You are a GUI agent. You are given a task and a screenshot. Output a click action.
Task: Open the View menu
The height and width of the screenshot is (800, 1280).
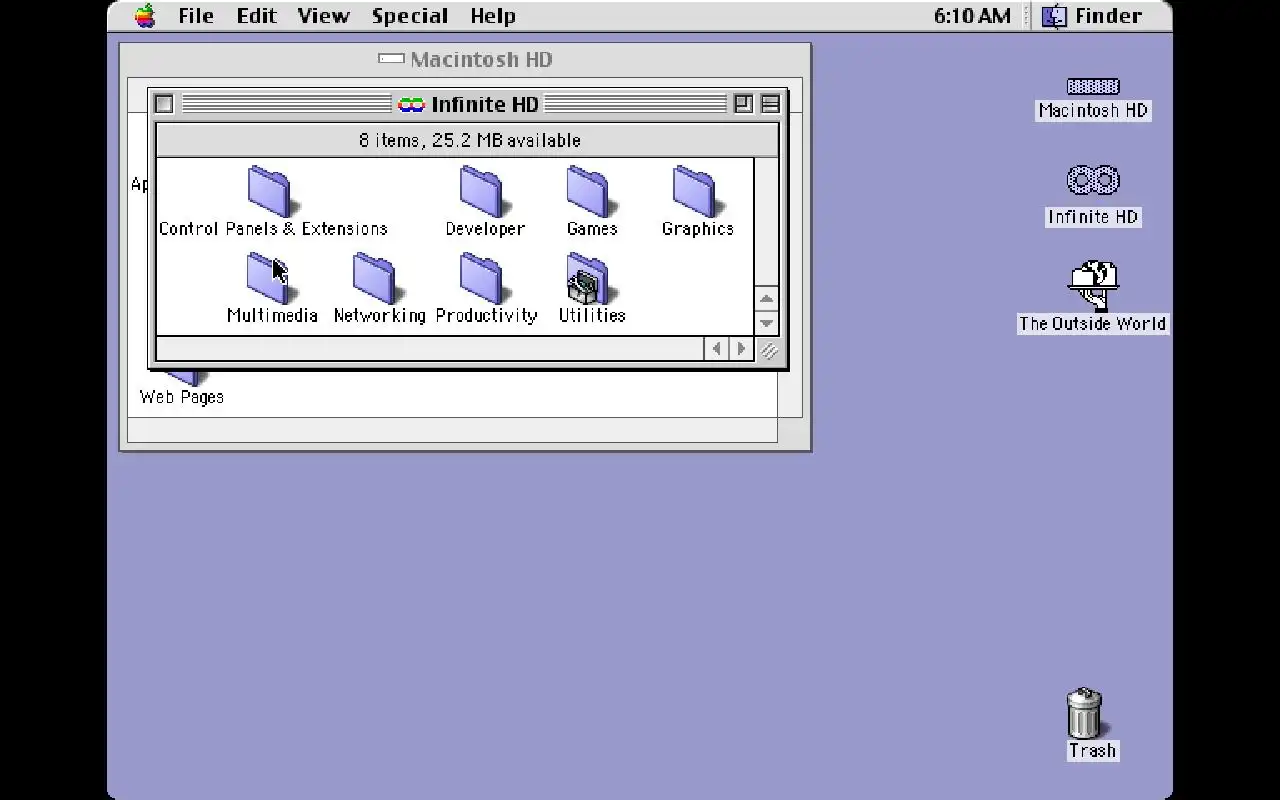pos(324,16)
